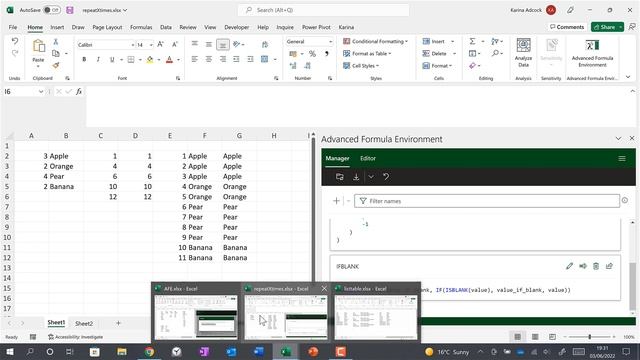
Task: Apply Percent Style format
Action: pos(312,54)
